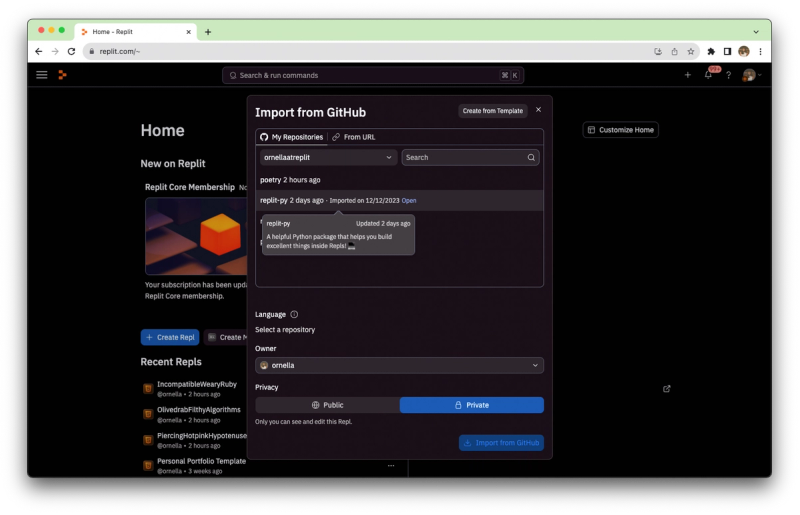The width and height of the screenshot is (800, 515).
Task: Open the help question mark icon
Action: click(729, 75)
